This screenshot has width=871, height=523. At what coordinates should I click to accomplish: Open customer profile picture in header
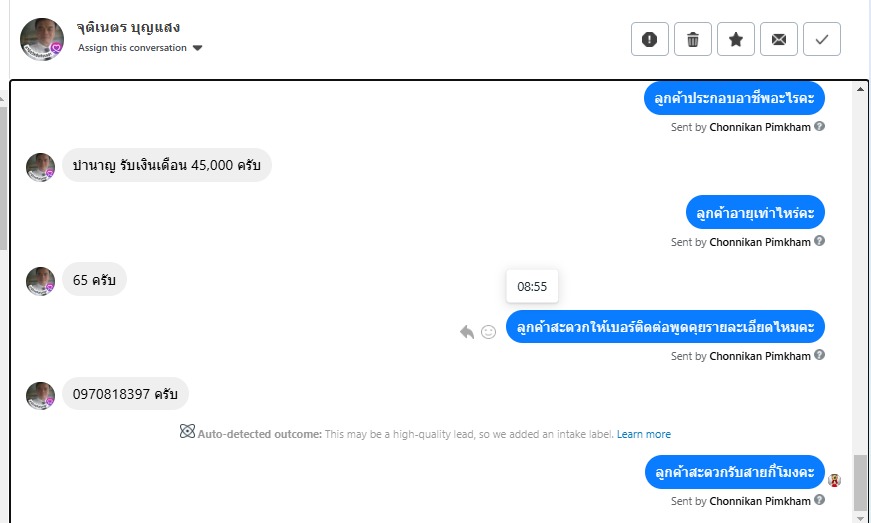[42, 39]
